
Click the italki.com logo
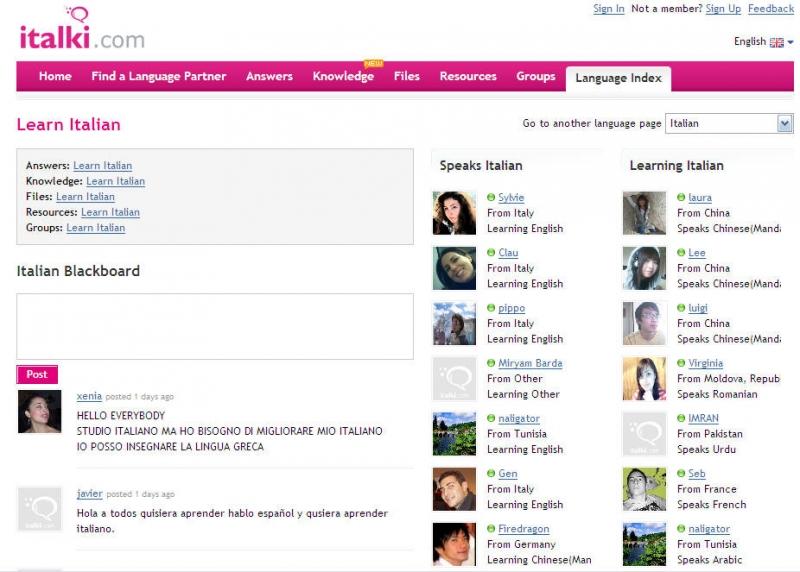coord(82,31)
